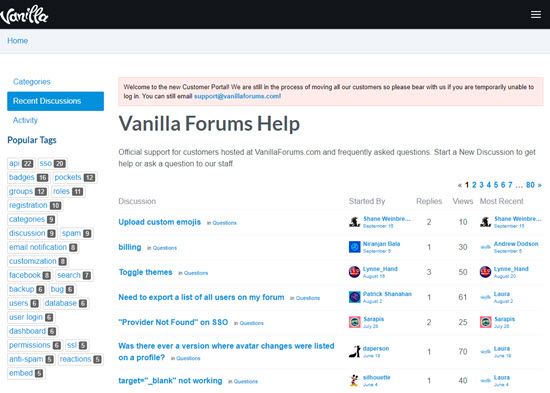Select the 'embed' tag
550x393 pixels.
coord(26,373)
